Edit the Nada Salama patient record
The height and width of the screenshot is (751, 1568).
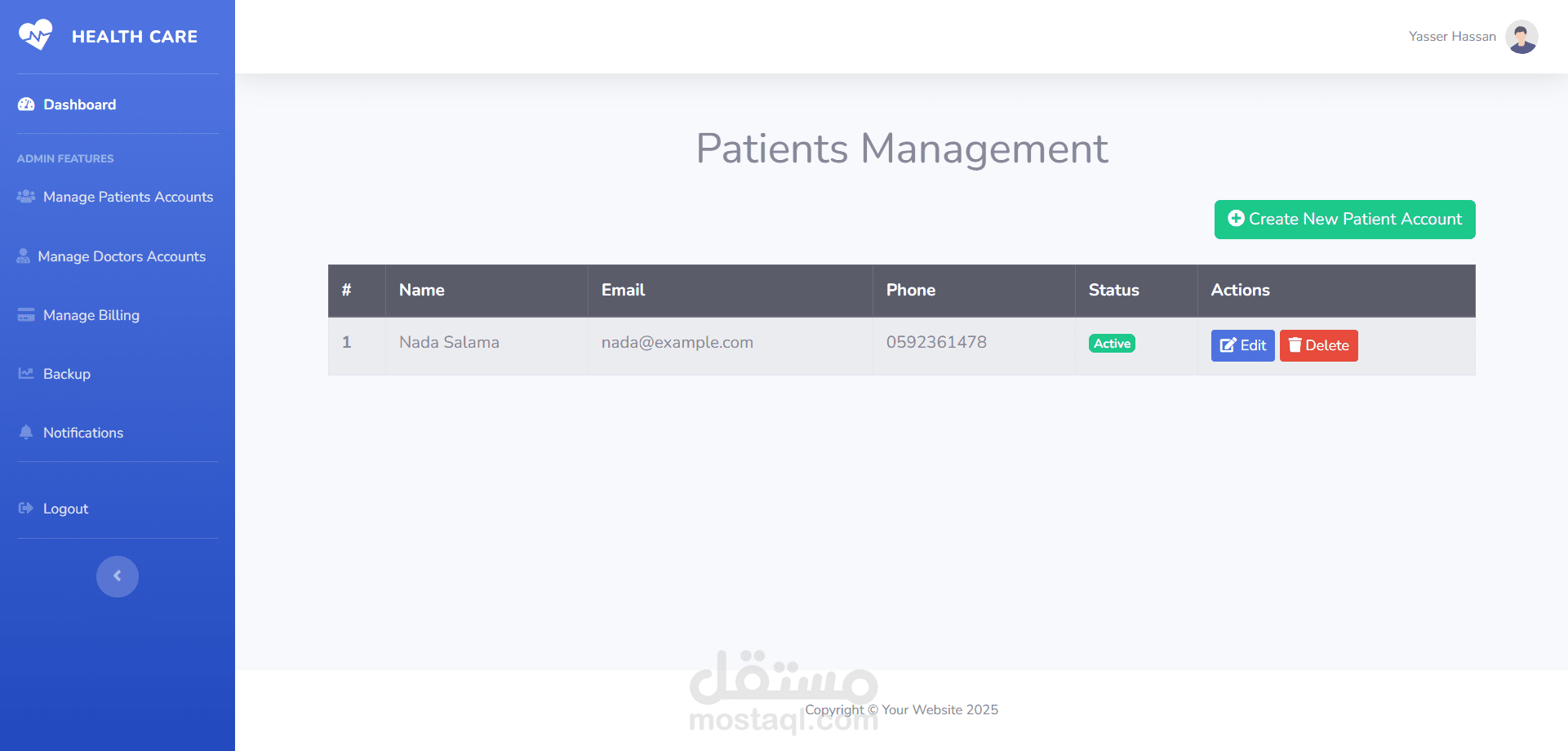click(x=1242, y=345)
